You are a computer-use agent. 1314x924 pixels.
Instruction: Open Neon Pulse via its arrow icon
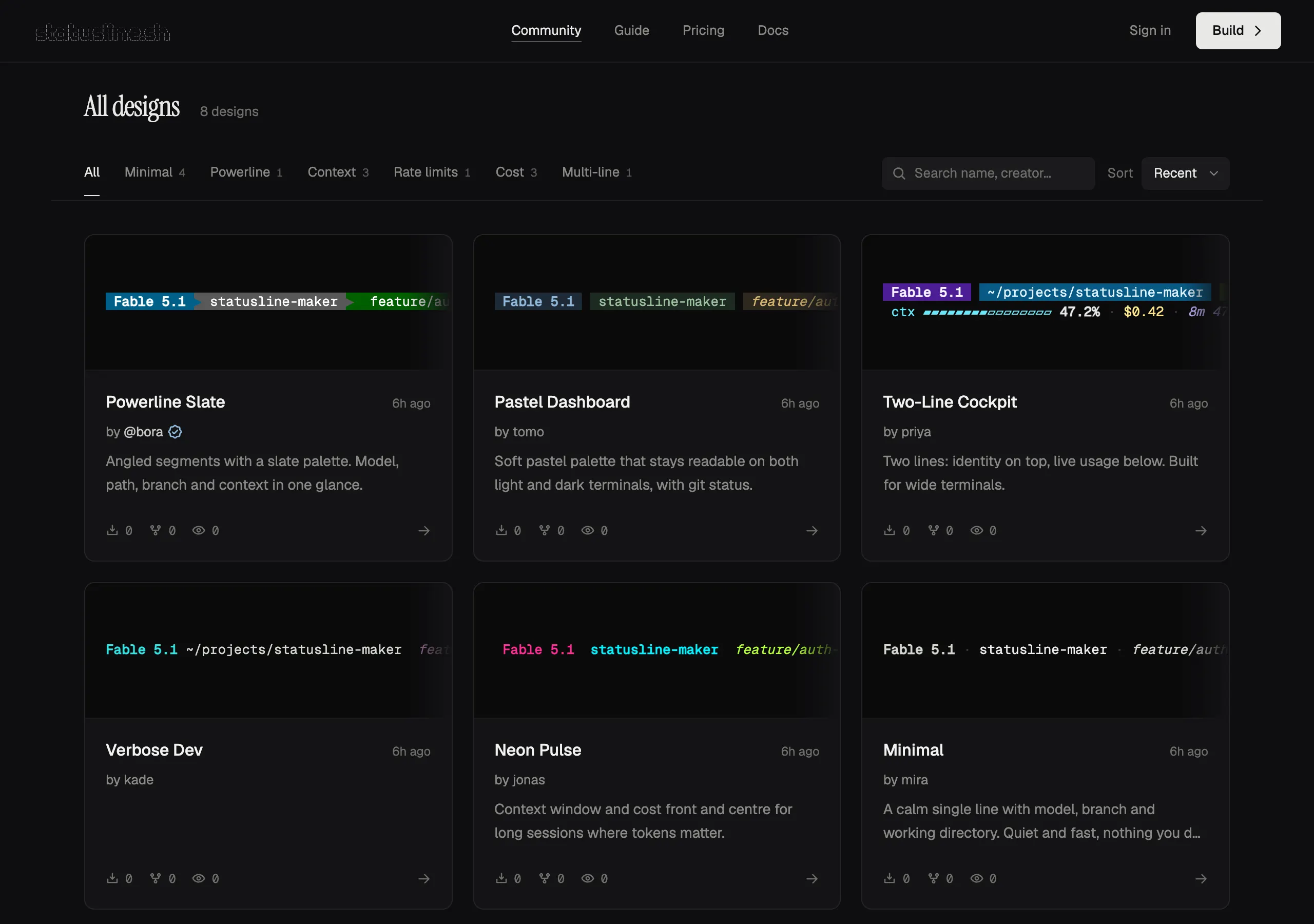(812, 879)
